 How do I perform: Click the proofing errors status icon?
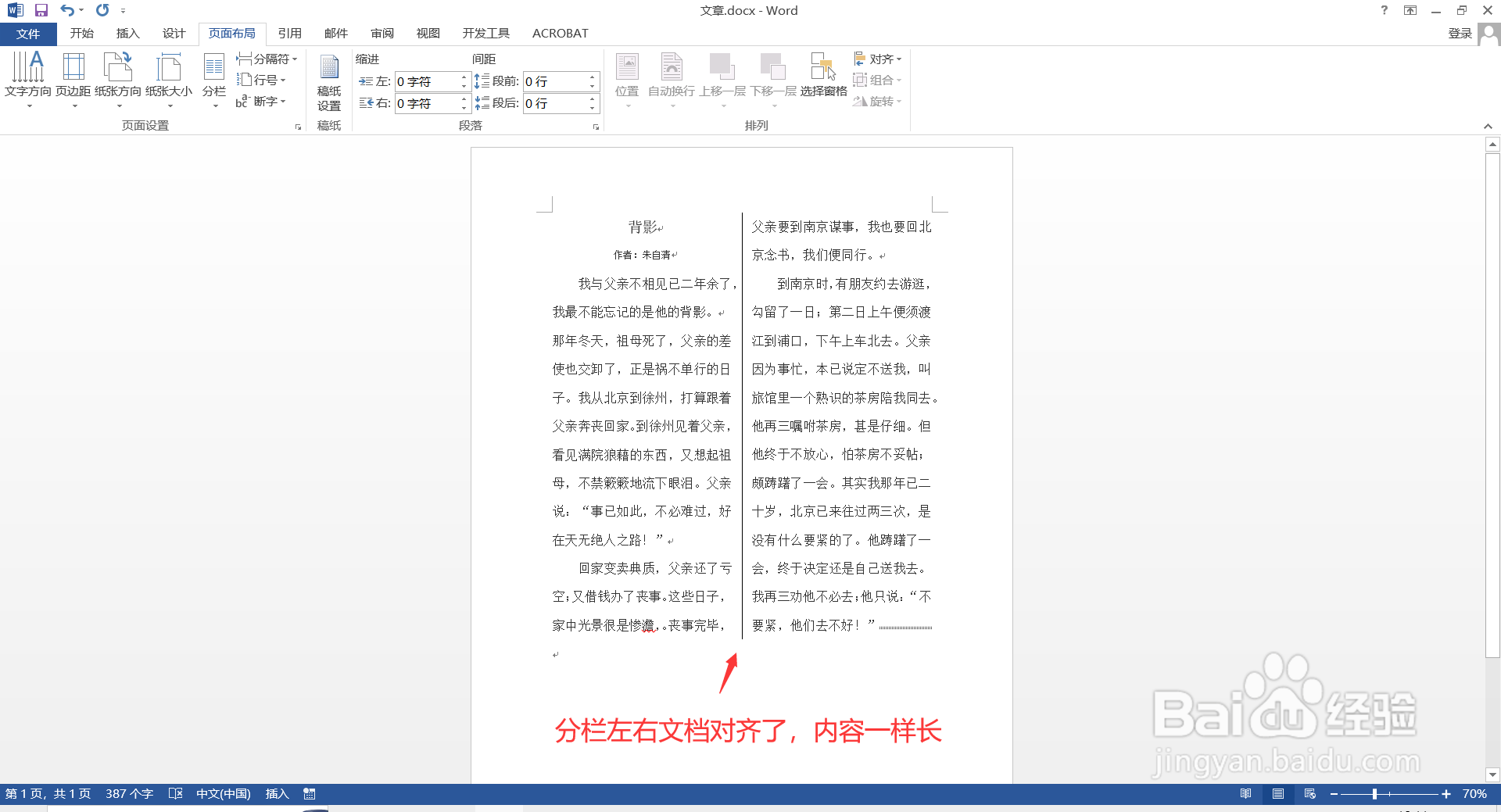[x=176, y=793]
